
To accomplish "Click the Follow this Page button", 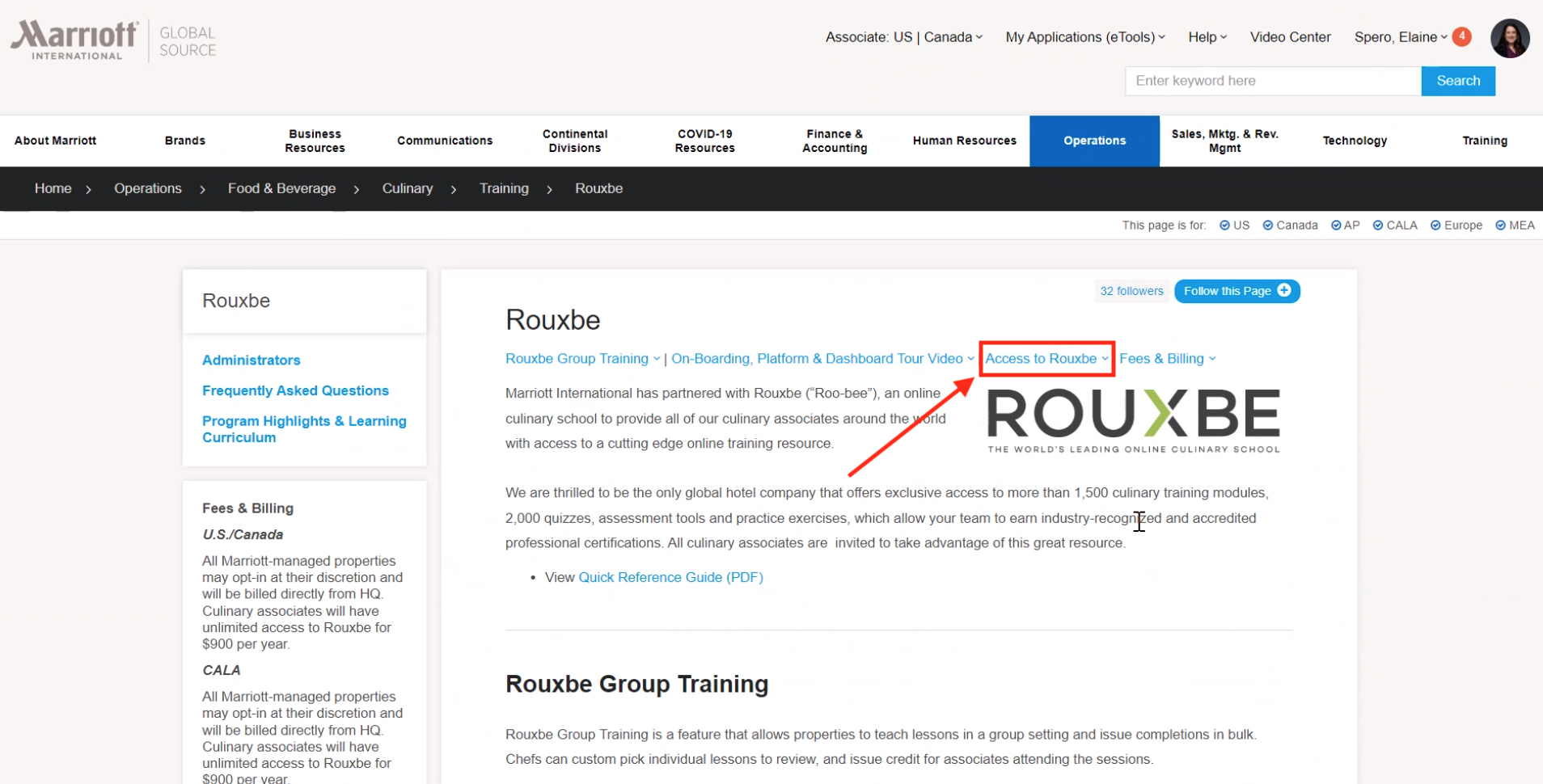I will coord(1237,291).
